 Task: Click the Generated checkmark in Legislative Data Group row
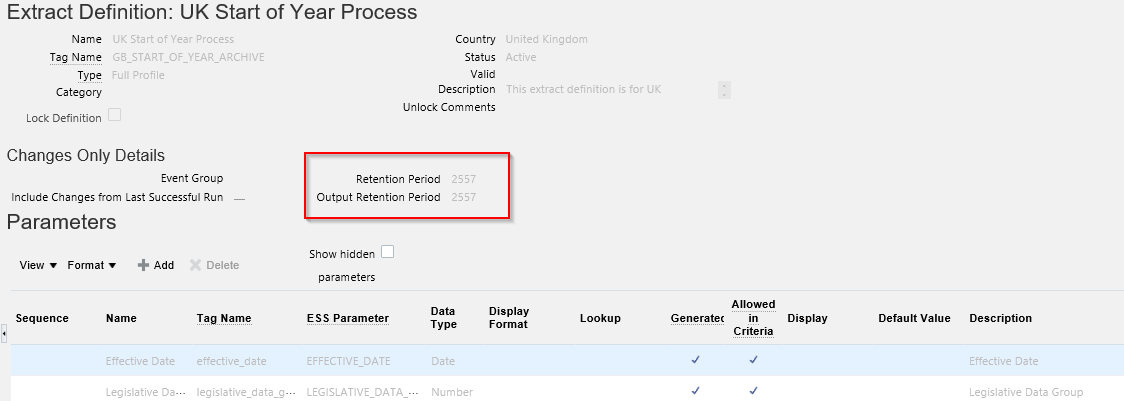pos(695,391)
